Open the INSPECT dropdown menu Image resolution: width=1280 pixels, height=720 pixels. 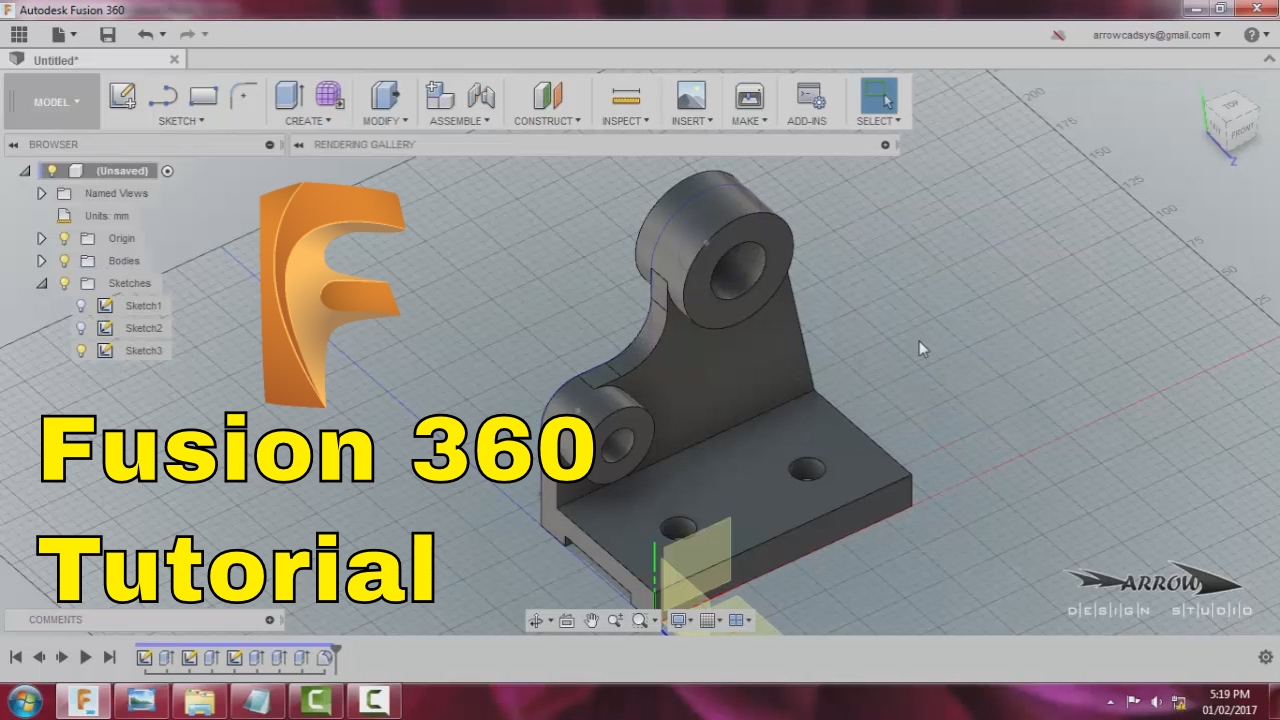click(x=625, y=121)
